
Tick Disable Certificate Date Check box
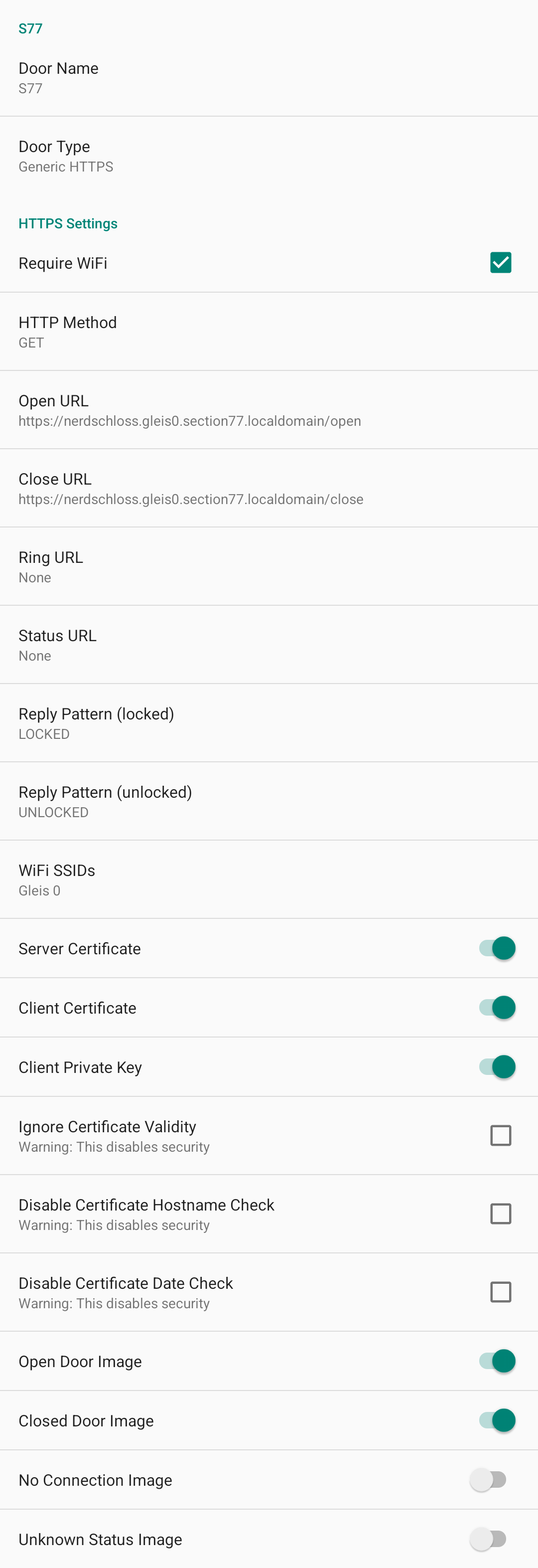(x=500, y=1292)
